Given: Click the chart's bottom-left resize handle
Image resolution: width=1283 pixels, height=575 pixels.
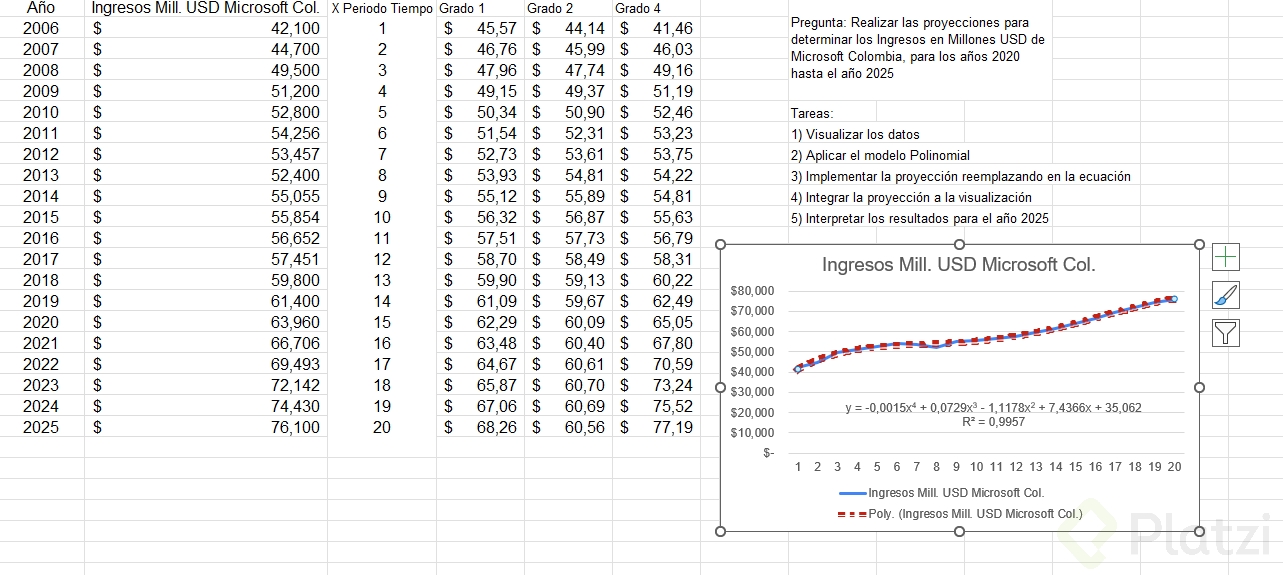Looking at the screenshot, I should click(x=720, y=531).
